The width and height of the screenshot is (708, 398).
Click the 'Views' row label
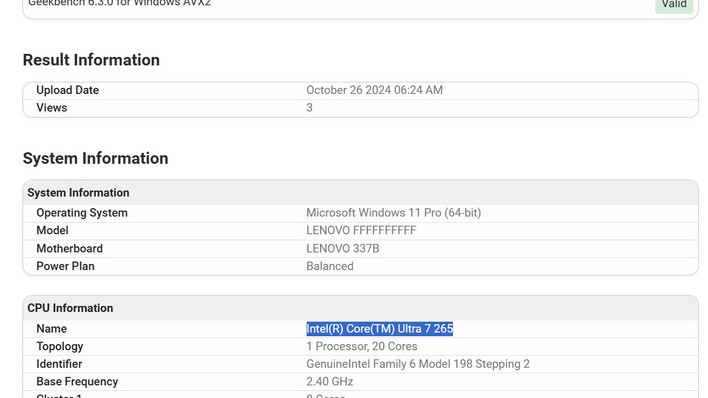[51, 108]
